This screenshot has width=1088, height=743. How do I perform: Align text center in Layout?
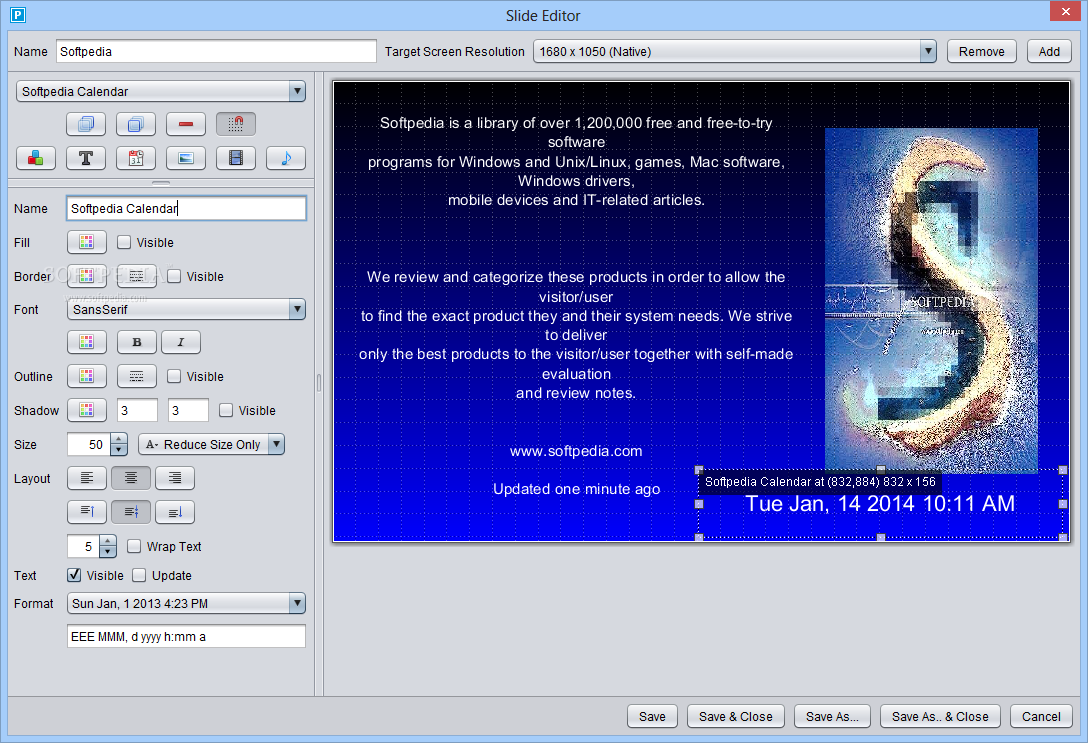coord(131,478)
